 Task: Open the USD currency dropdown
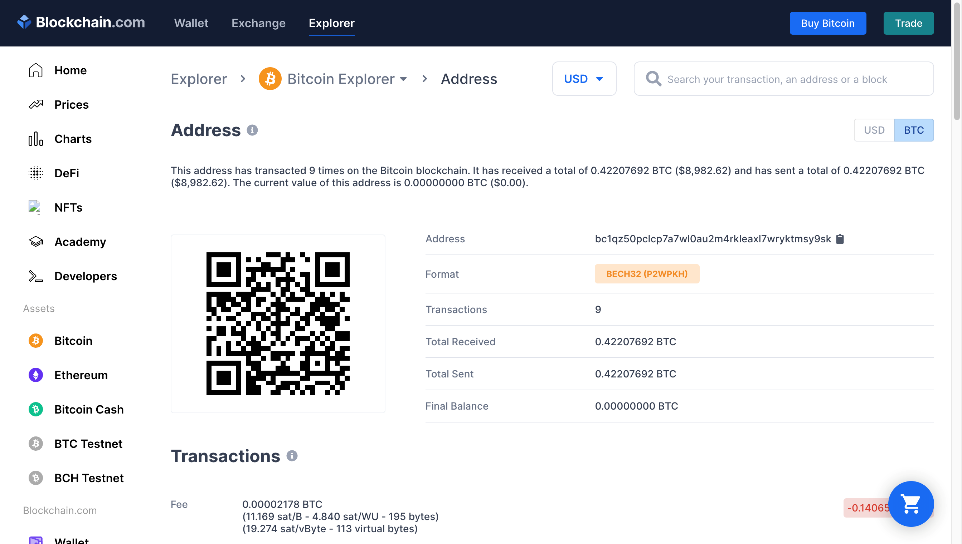click(x=584, y=79)
